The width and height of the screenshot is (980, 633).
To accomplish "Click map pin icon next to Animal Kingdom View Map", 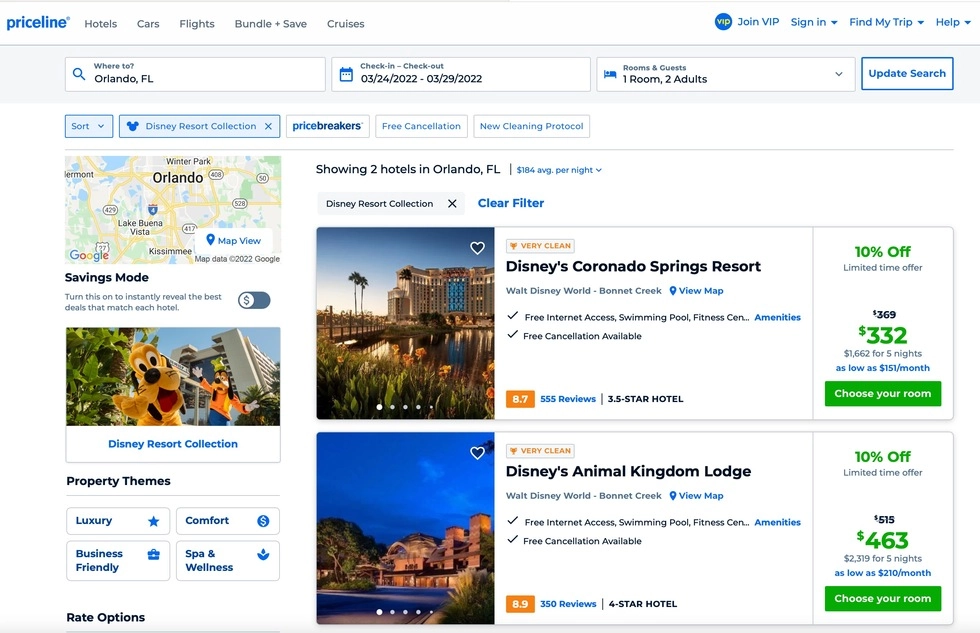I will pyautogui.click(x=673, y=496).
